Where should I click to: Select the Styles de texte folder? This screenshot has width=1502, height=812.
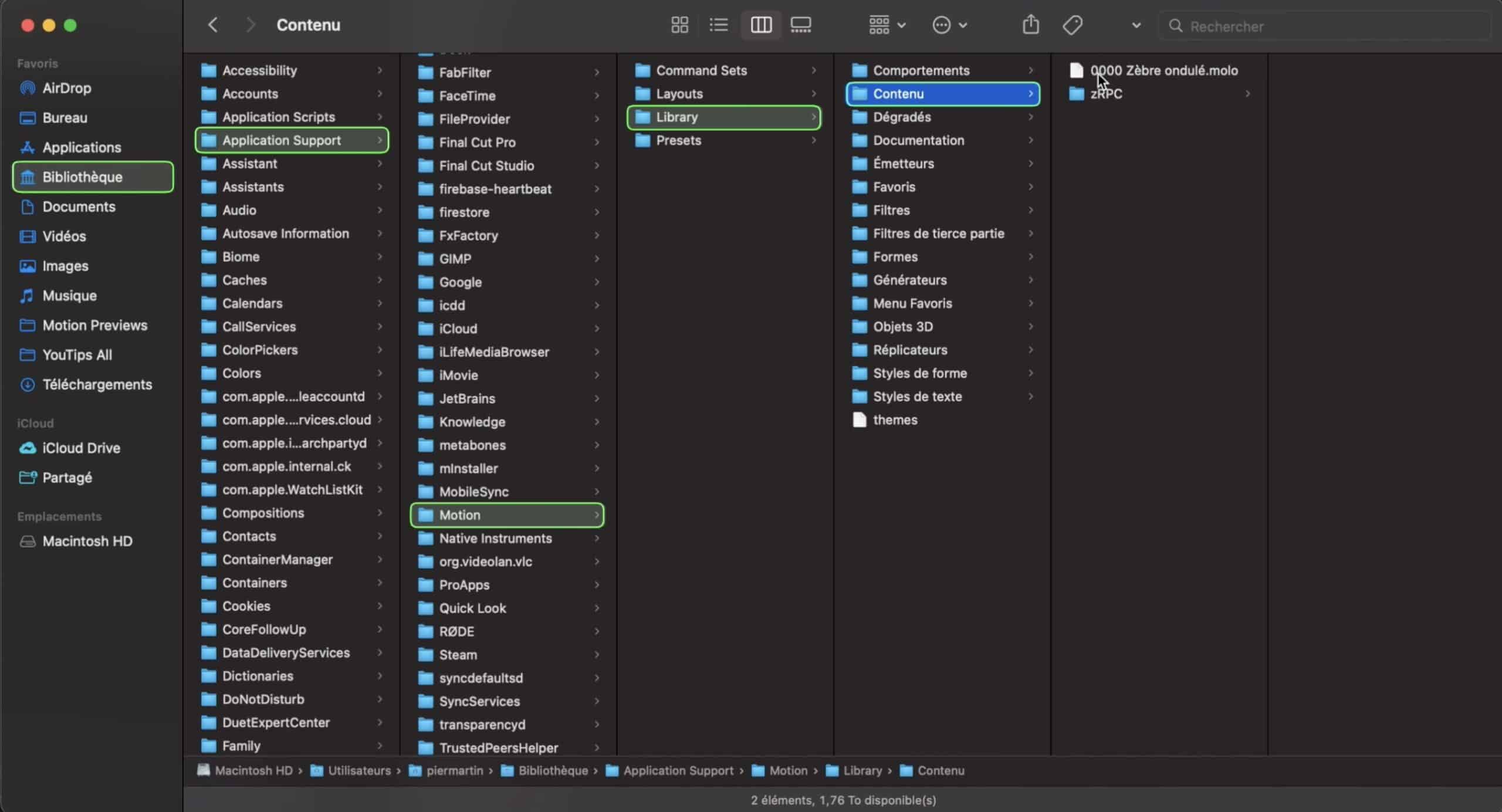943,397
